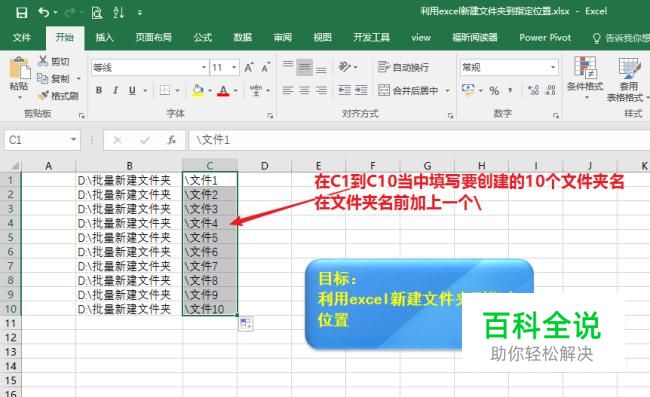Open the fill color dropdown arrow
The image size is (650, 397).
pos(210,90)
